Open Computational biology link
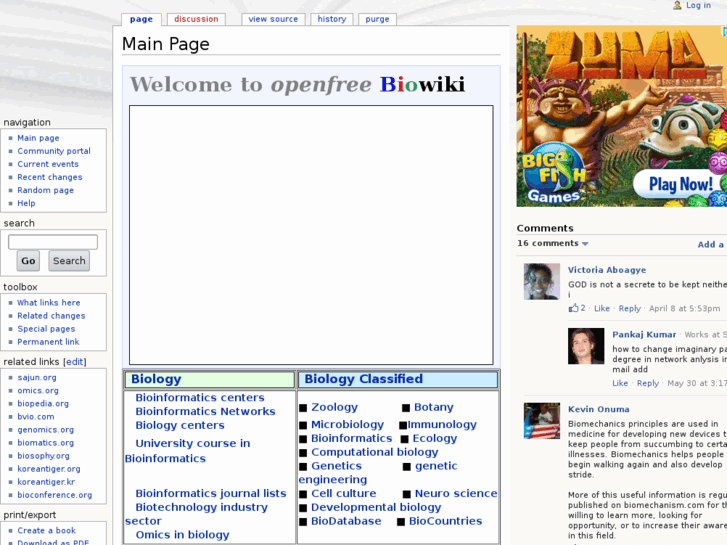 375,452
